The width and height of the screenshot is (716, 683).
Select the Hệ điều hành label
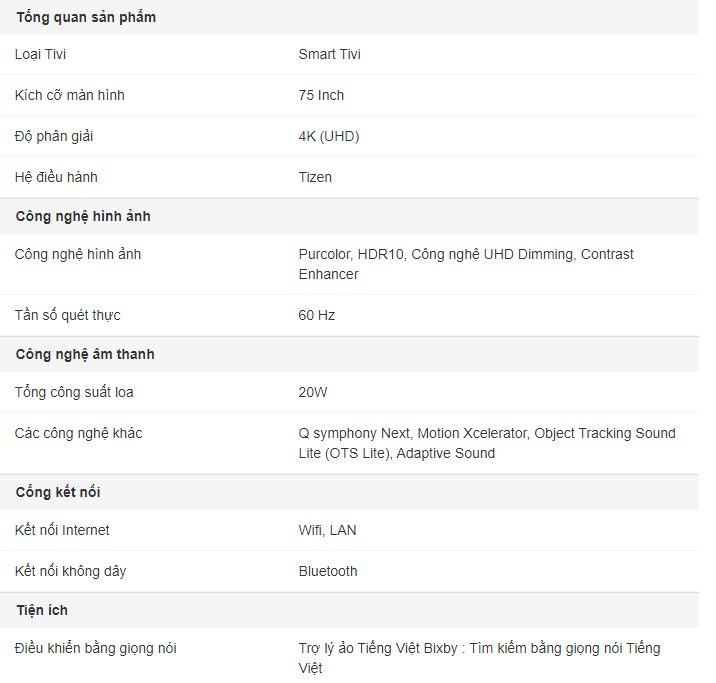click(x=56, y=177)
